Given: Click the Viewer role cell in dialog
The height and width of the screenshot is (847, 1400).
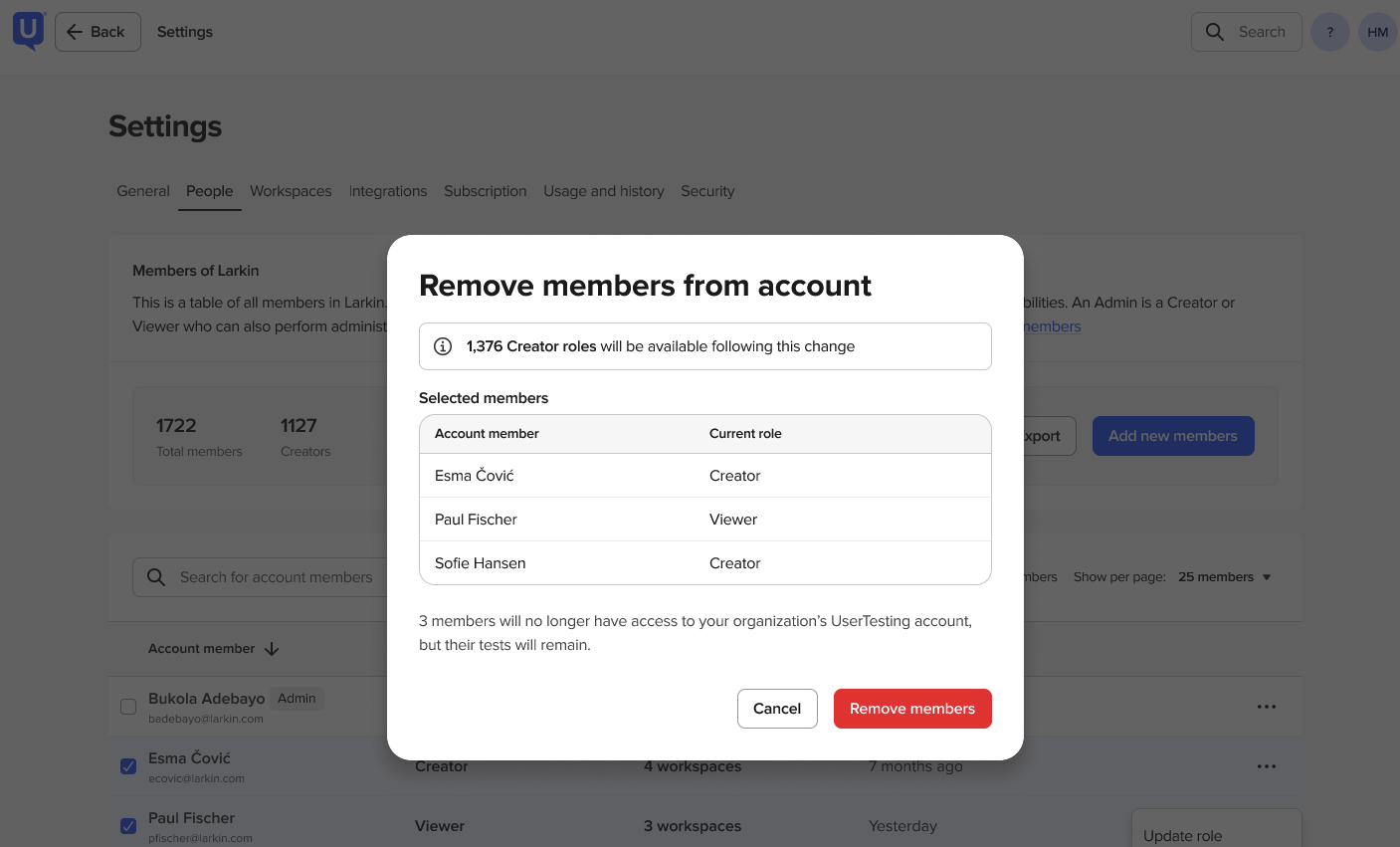Looking at the screenshot, I should pyautogui.click(x=733, y=520).
